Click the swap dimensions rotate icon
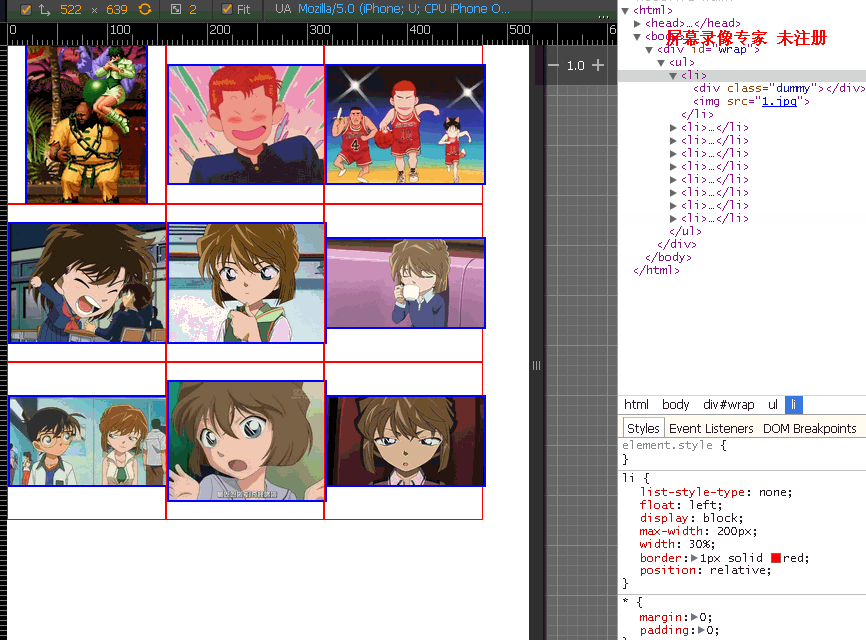The height and width of the screenshot is (640, 866). coord(145,9)
